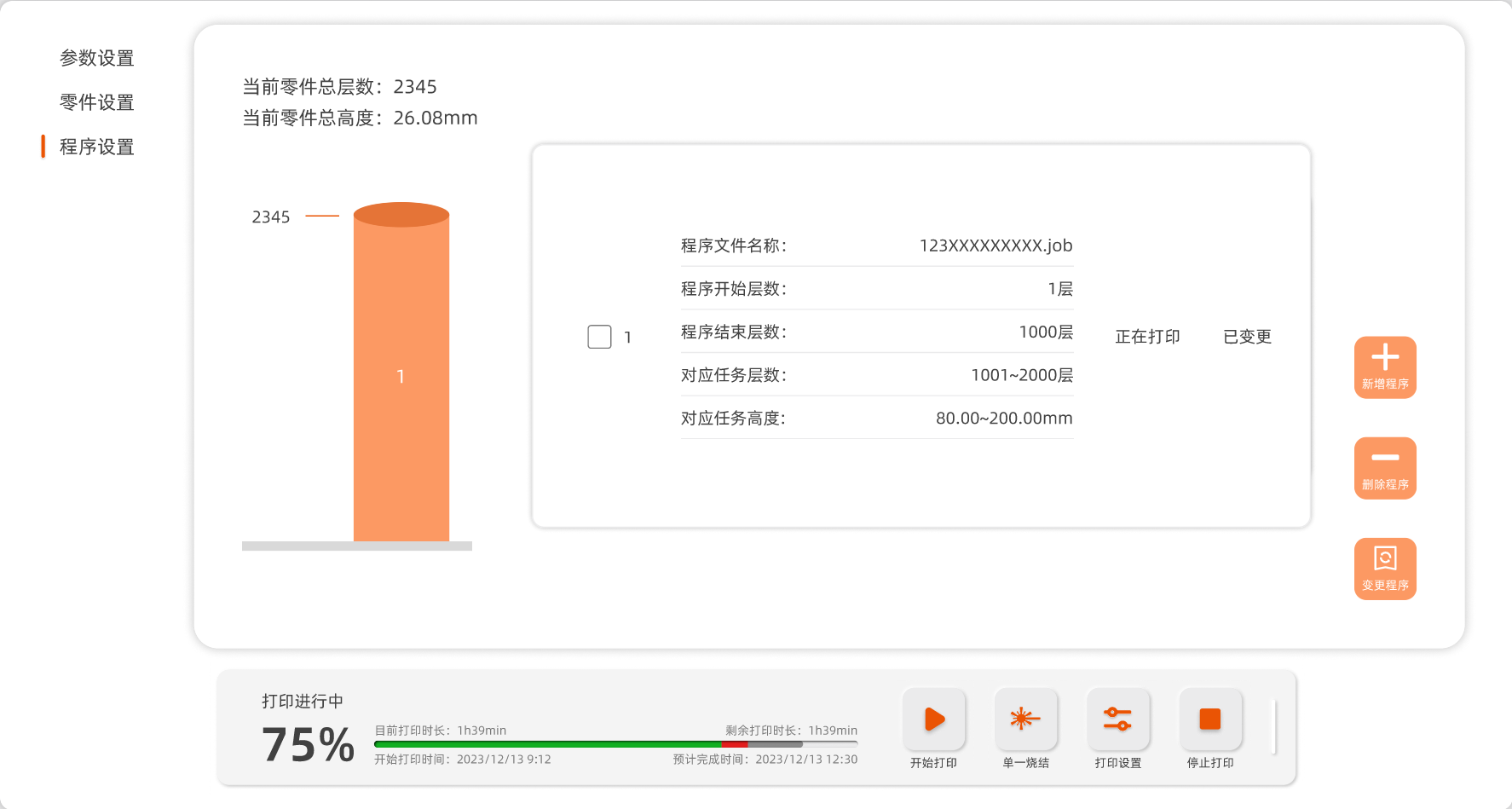Image resolution: width=1512 pixels, height=809 pixels.
Task: Click the file name 123XXXXXXXXX.job
Action: click(x=995, y=246)
